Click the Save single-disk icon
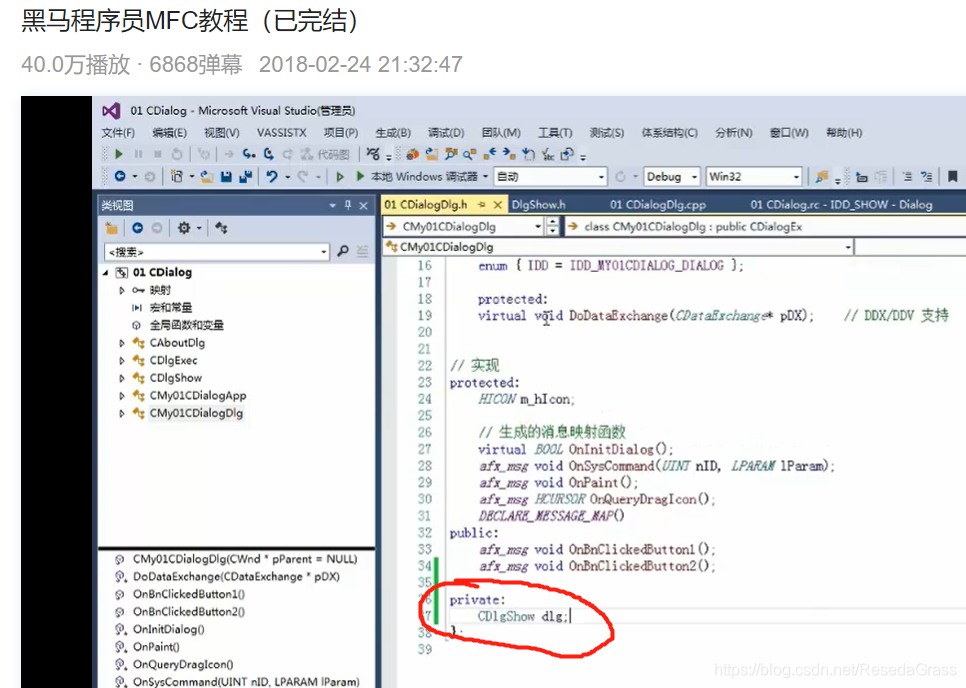The image size is (966, 688). [226, 177]
